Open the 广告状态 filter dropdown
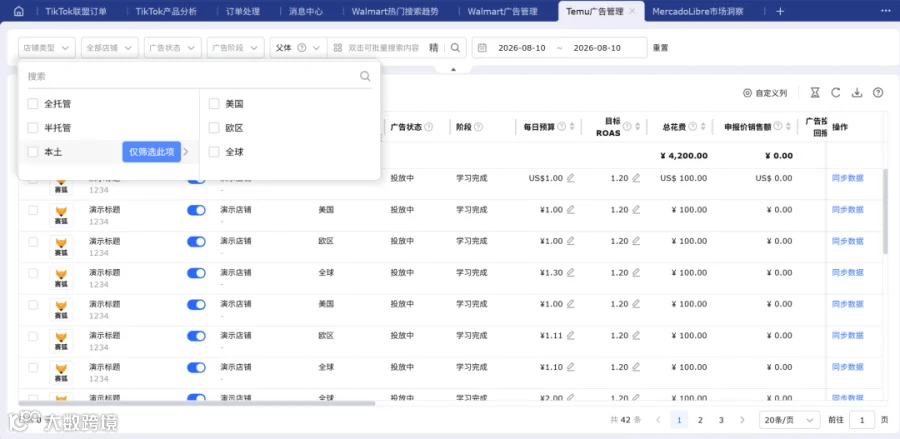Viewport: 900px width, 439px height. coord(172,48)
